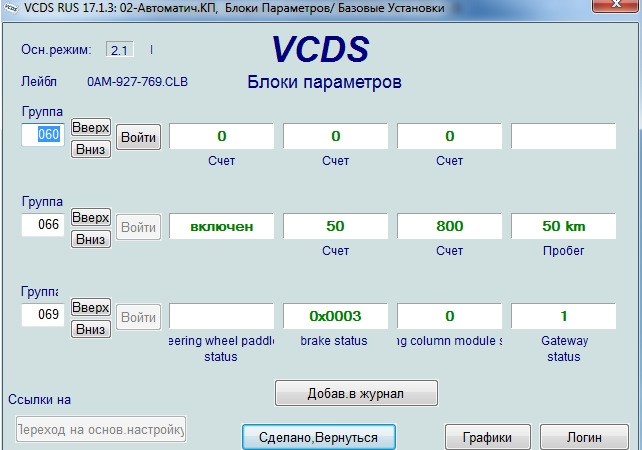The image size is (642, 450).
Task: Click the Ссылки на label
Action: click(x=39, y=400)
